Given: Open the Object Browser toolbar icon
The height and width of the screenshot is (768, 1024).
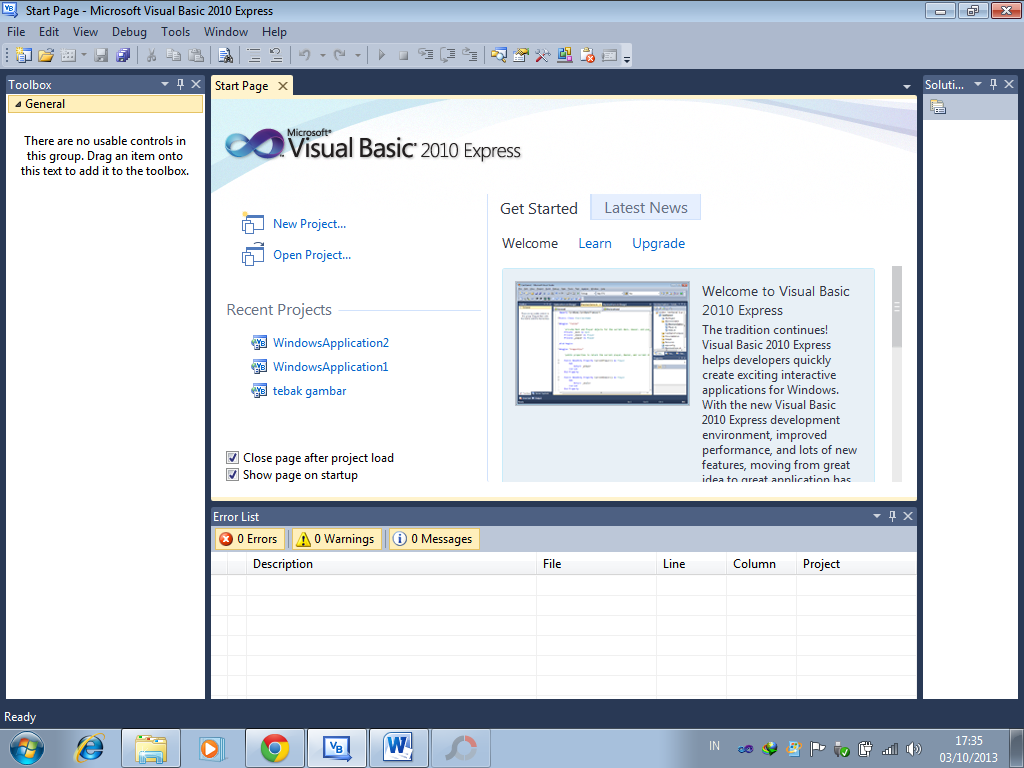Looking at the screenshot, I should pyautogui.click(x=565, y=56).
